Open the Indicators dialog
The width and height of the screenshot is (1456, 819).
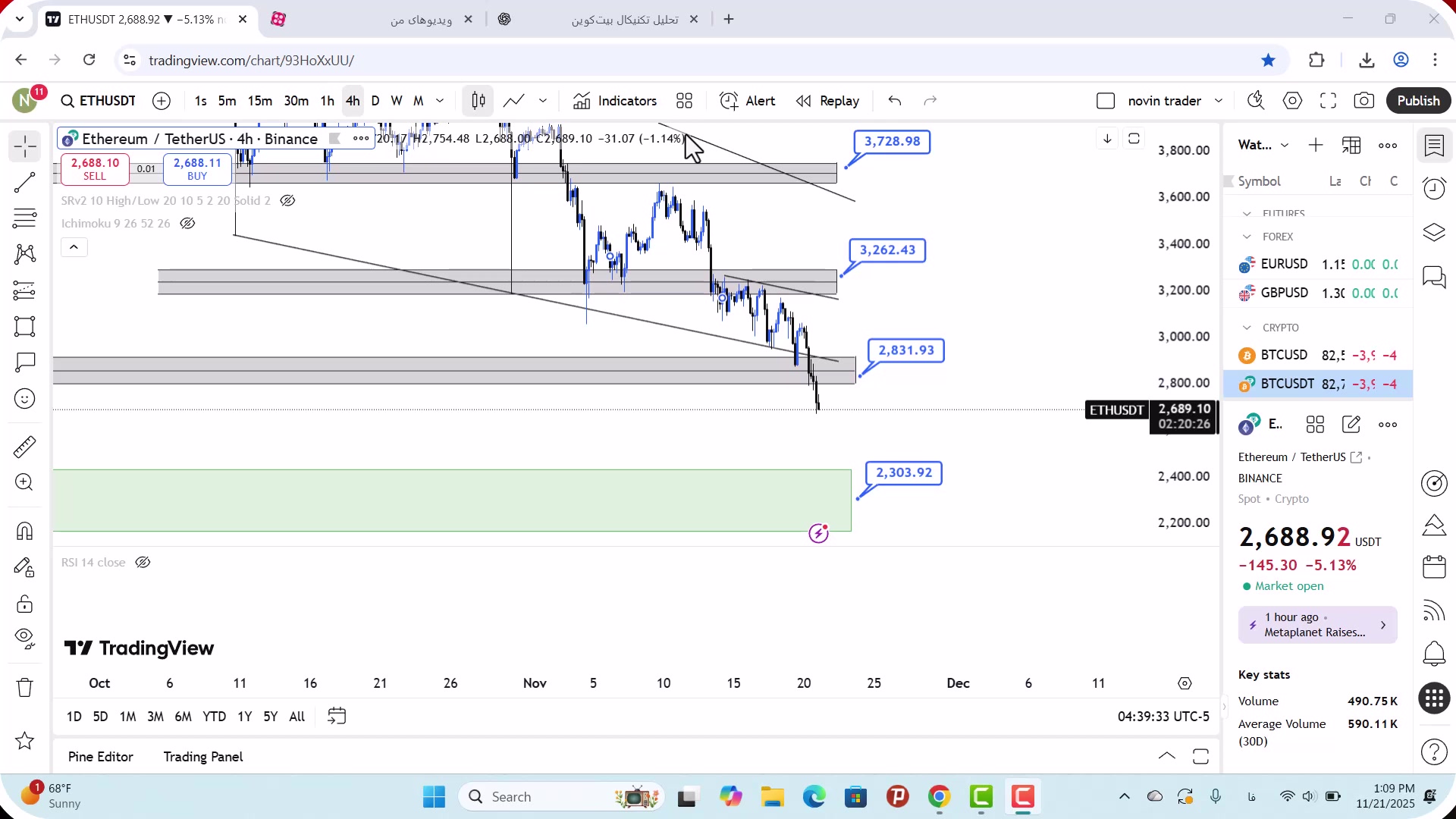615,101
